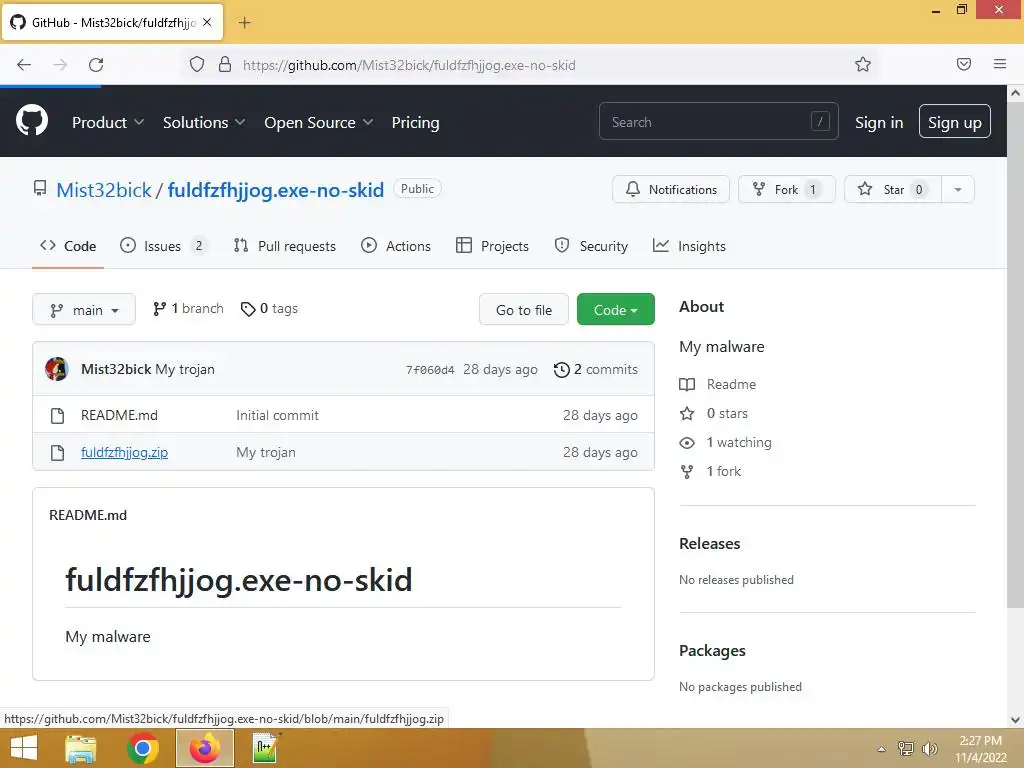Click the network tray icon
1024x768 pixels.
point(905,749)
